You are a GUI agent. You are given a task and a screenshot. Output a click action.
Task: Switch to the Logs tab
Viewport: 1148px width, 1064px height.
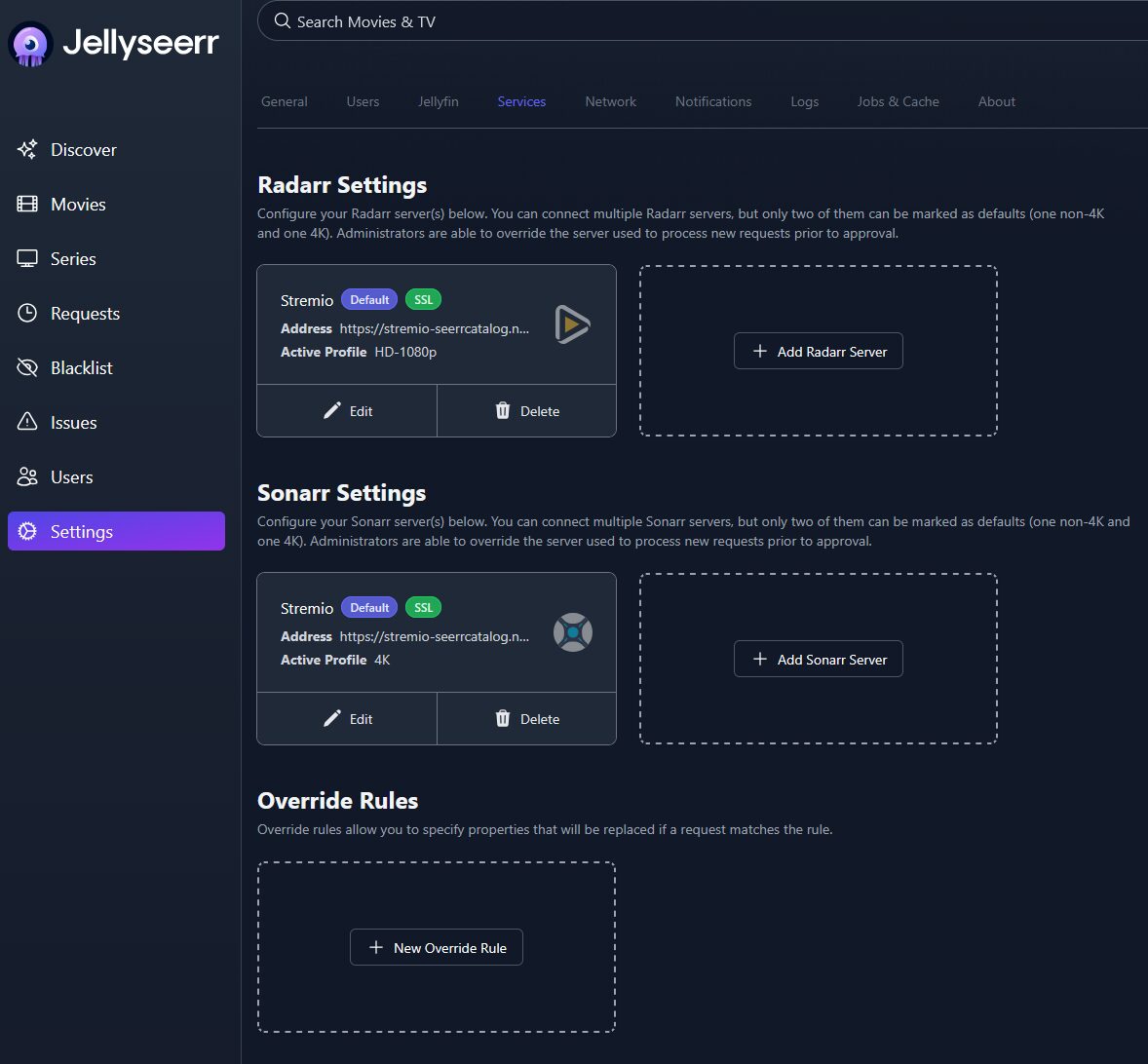pyautogui.click(x=804, y=101)
